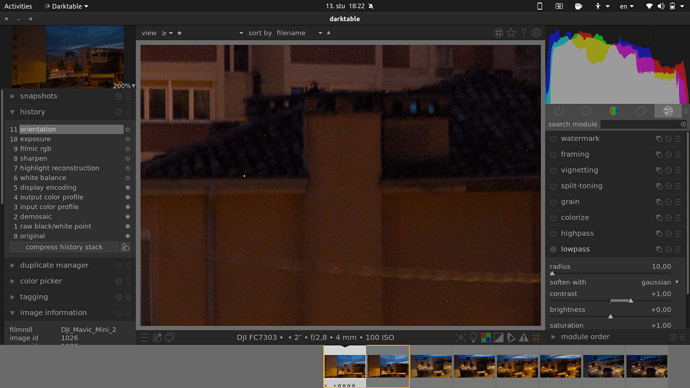This screenshot has height=388, width=690.
Task: Select the second filmstrip thumbnail
Action: tap(388, 366)
